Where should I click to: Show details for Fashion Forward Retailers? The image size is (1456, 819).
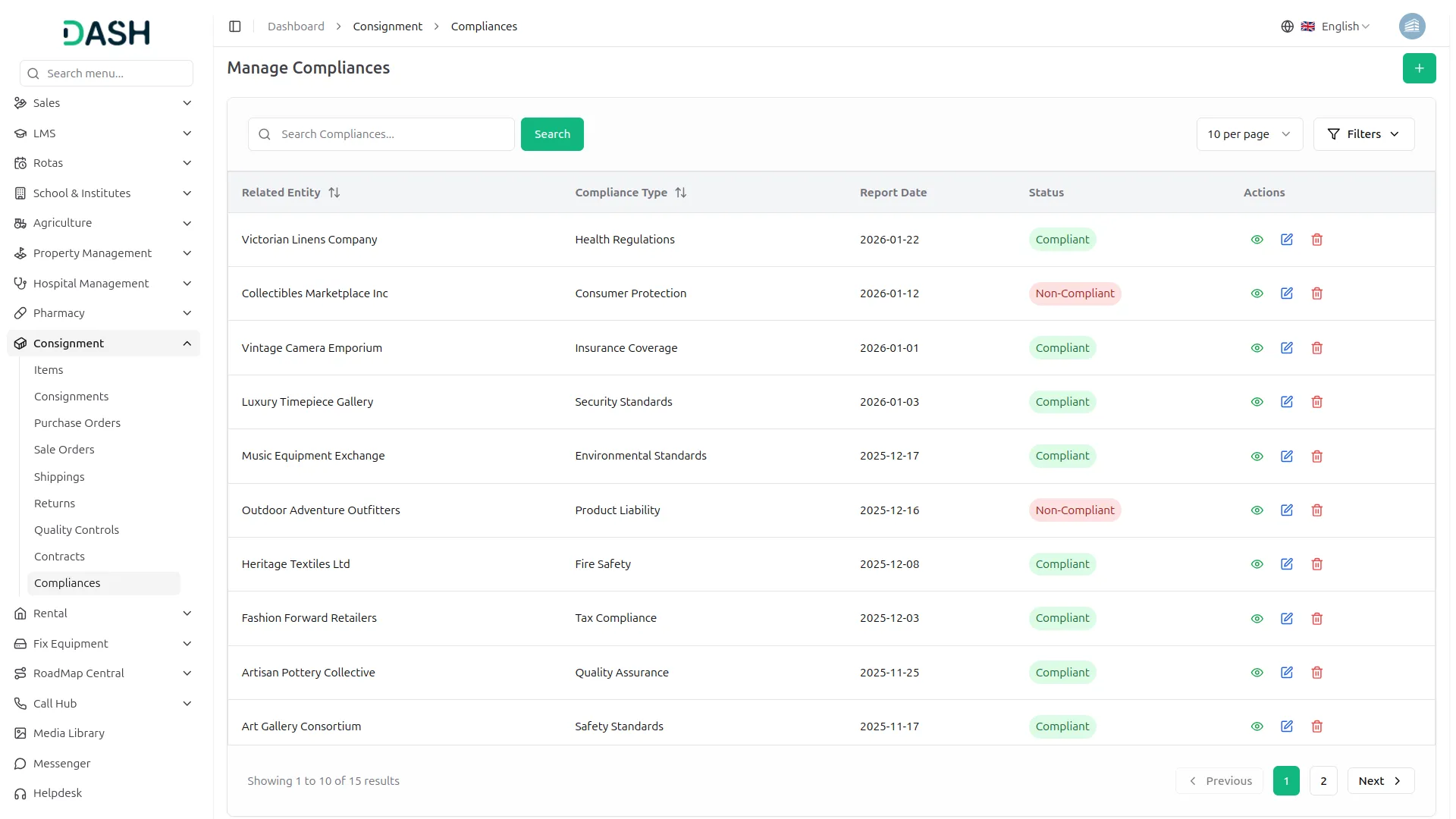1257,619
